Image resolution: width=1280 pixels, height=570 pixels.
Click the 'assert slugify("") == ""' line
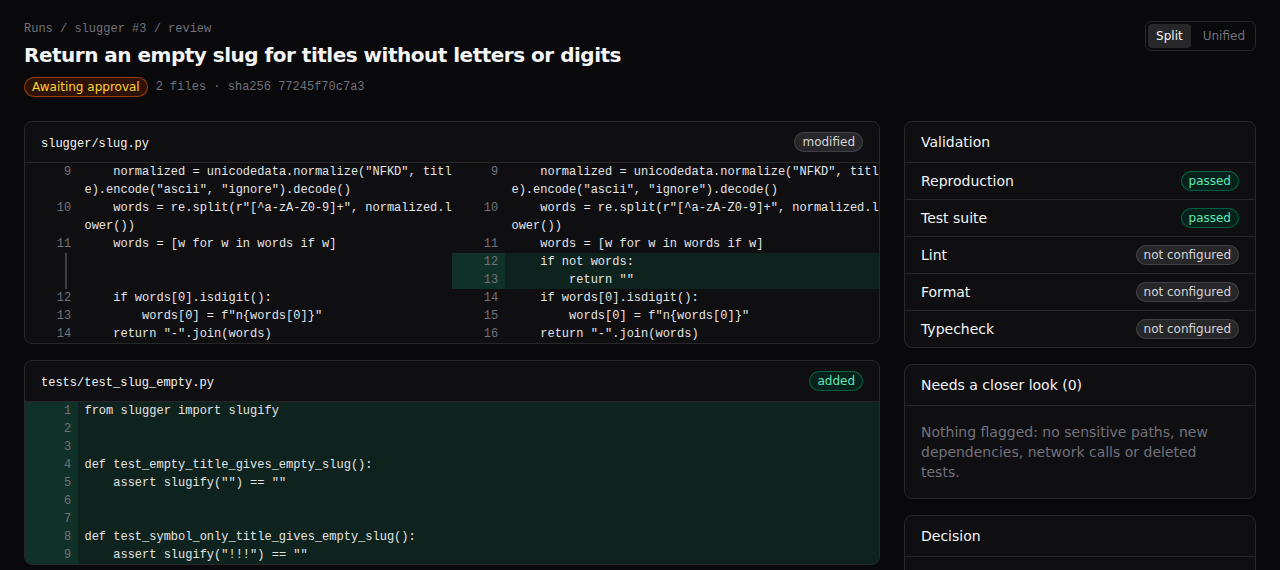tap(452, 482)
